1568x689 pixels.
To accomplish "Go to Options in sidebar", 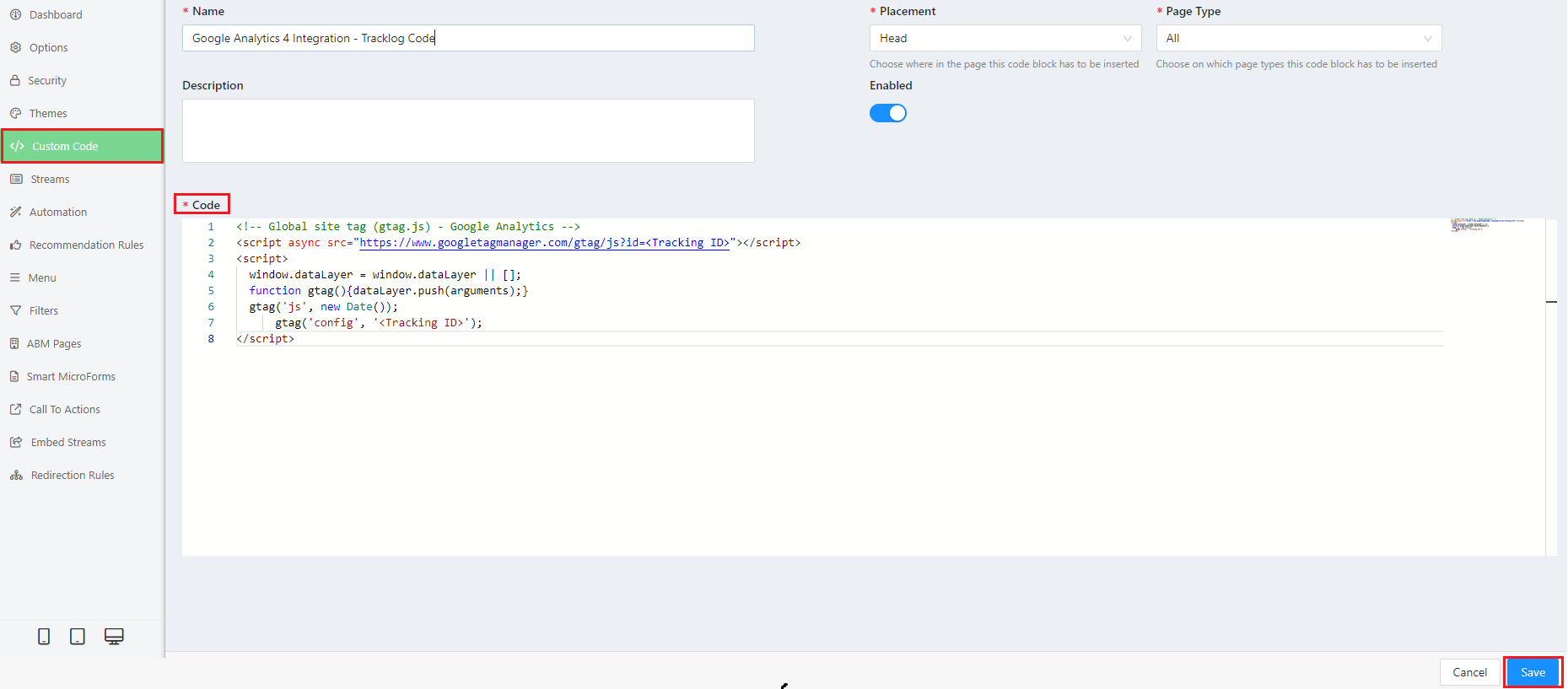I will pos(82,47).
